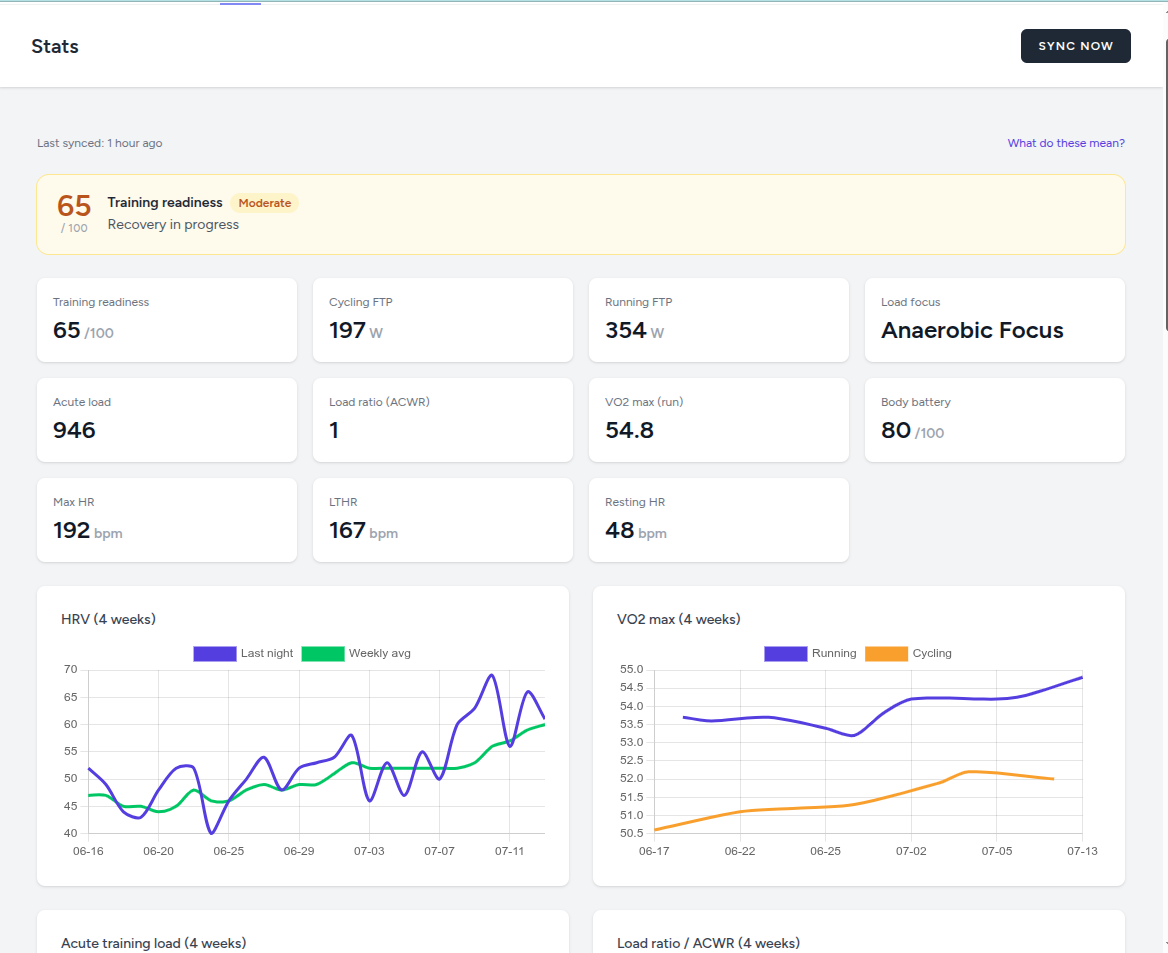Click the Max HR value 192 bpm

tap(88, 531)
